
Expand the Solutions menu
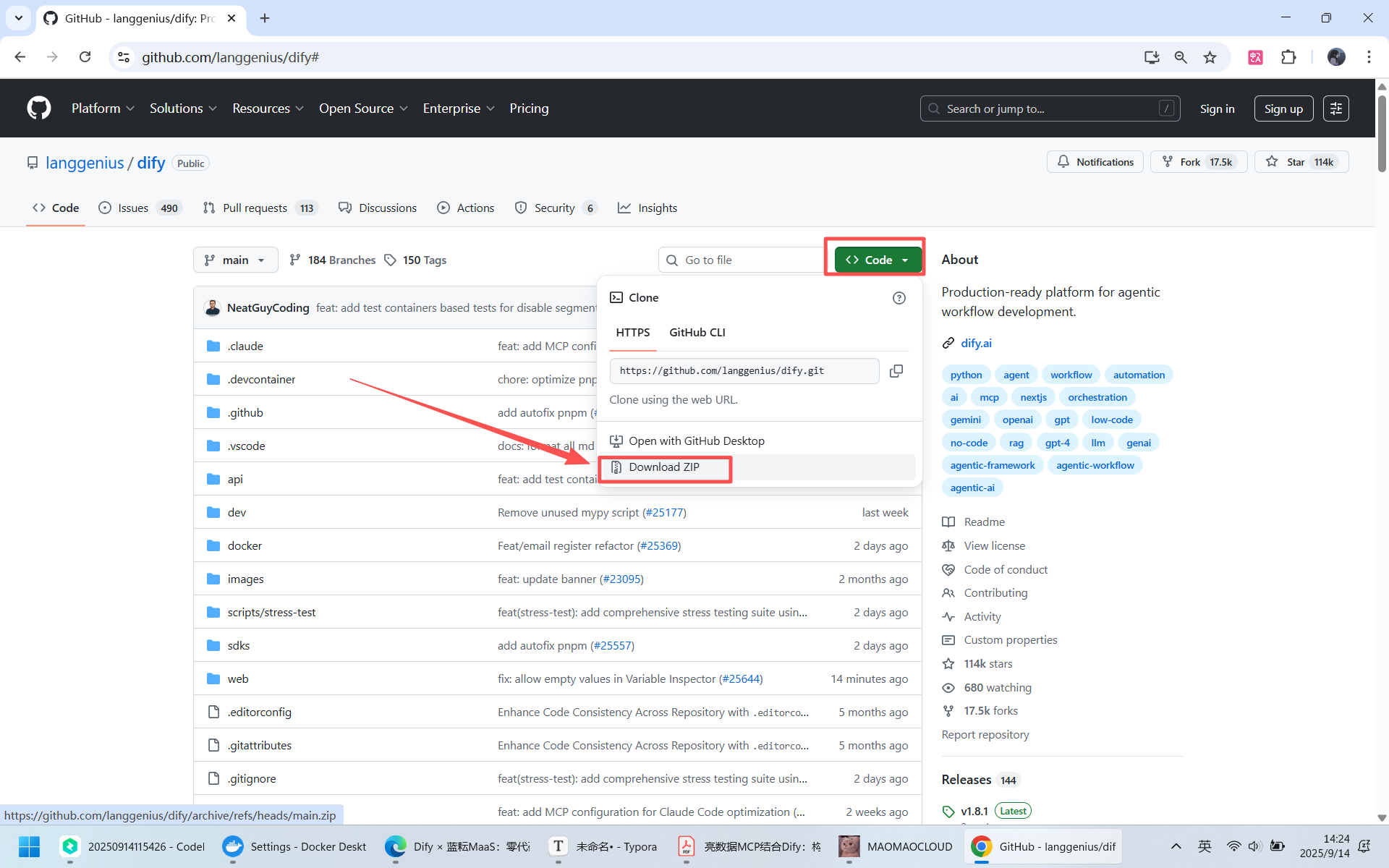(x=183, y=109)
